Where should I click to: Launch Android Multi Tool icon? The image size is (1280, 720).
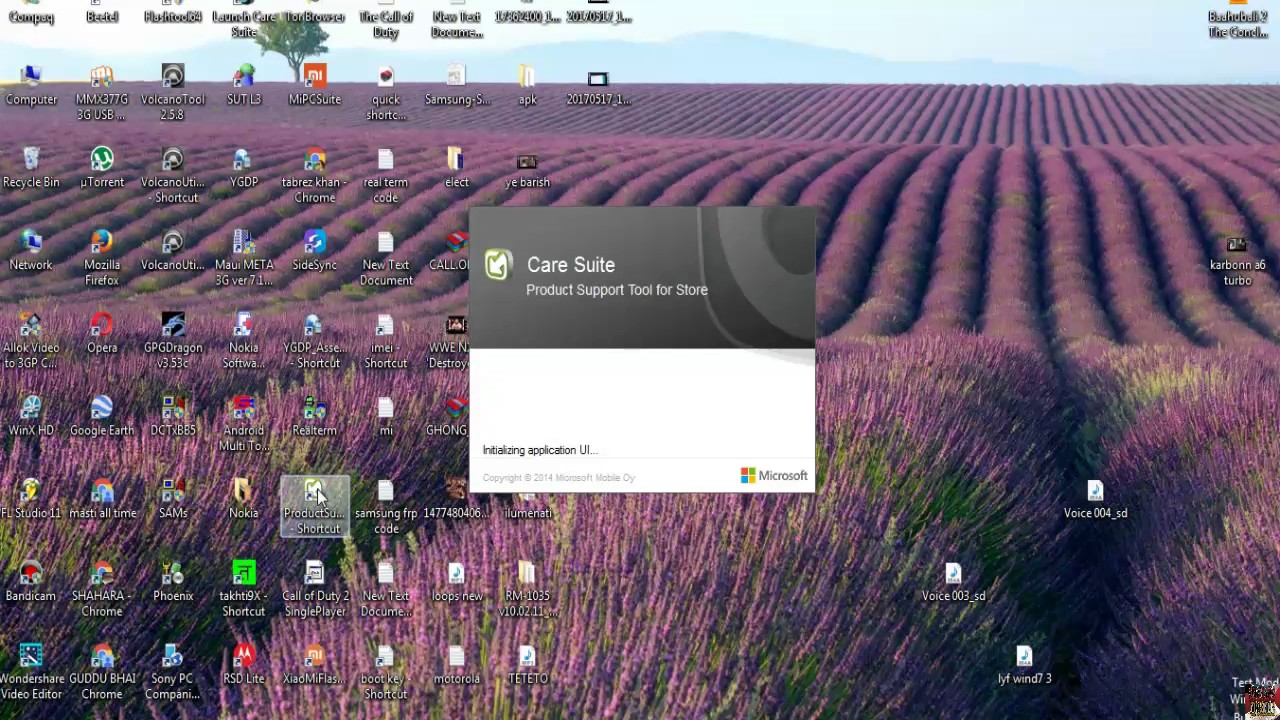[x=244, y=425]
